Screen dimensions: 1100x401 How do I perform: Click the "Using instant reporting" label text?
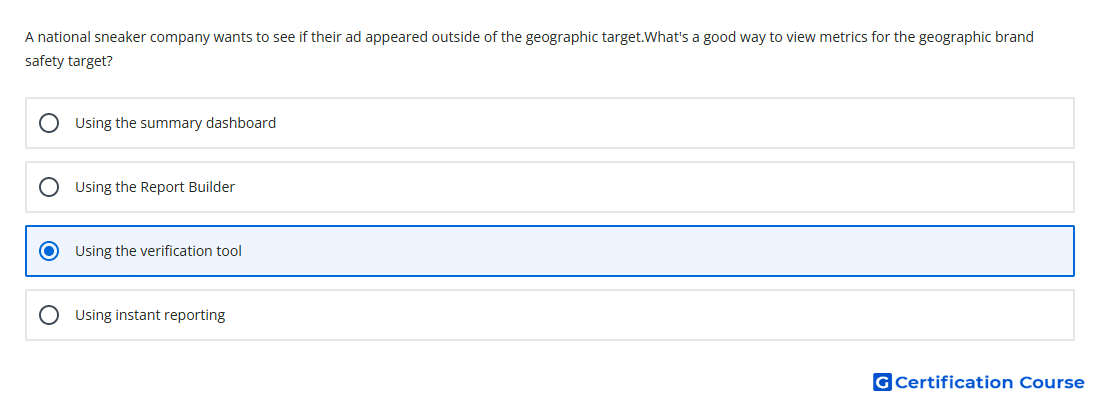(x=150, y=315)
